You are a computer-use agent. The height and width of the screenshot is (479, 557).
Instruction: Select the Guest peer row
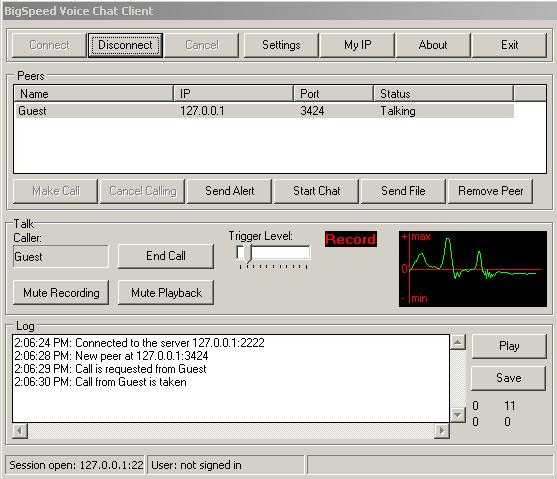click(x=265, y=111)
